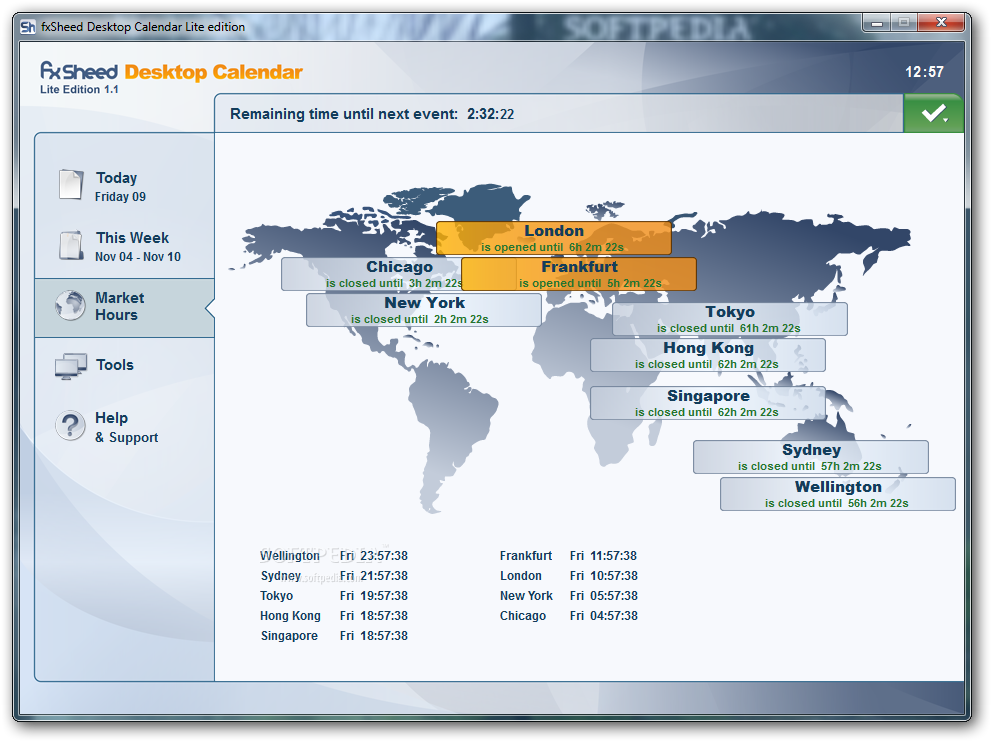Click the This Week pages icon

coord(71,245)
